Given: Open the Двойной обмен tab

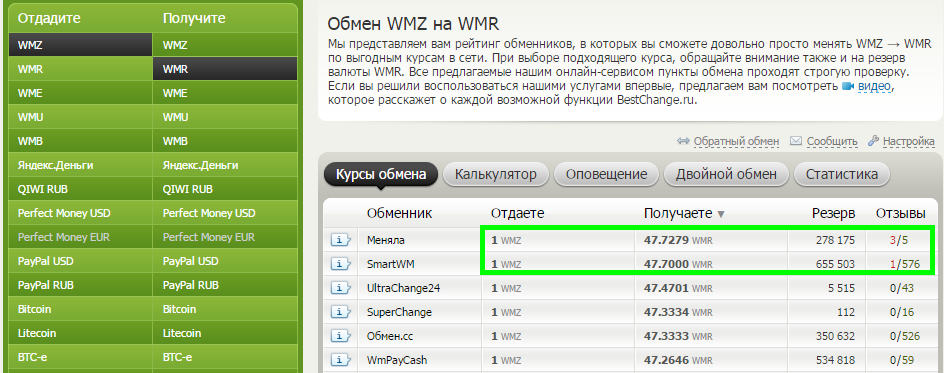Looking at the screenshot, I should point(726,174).
